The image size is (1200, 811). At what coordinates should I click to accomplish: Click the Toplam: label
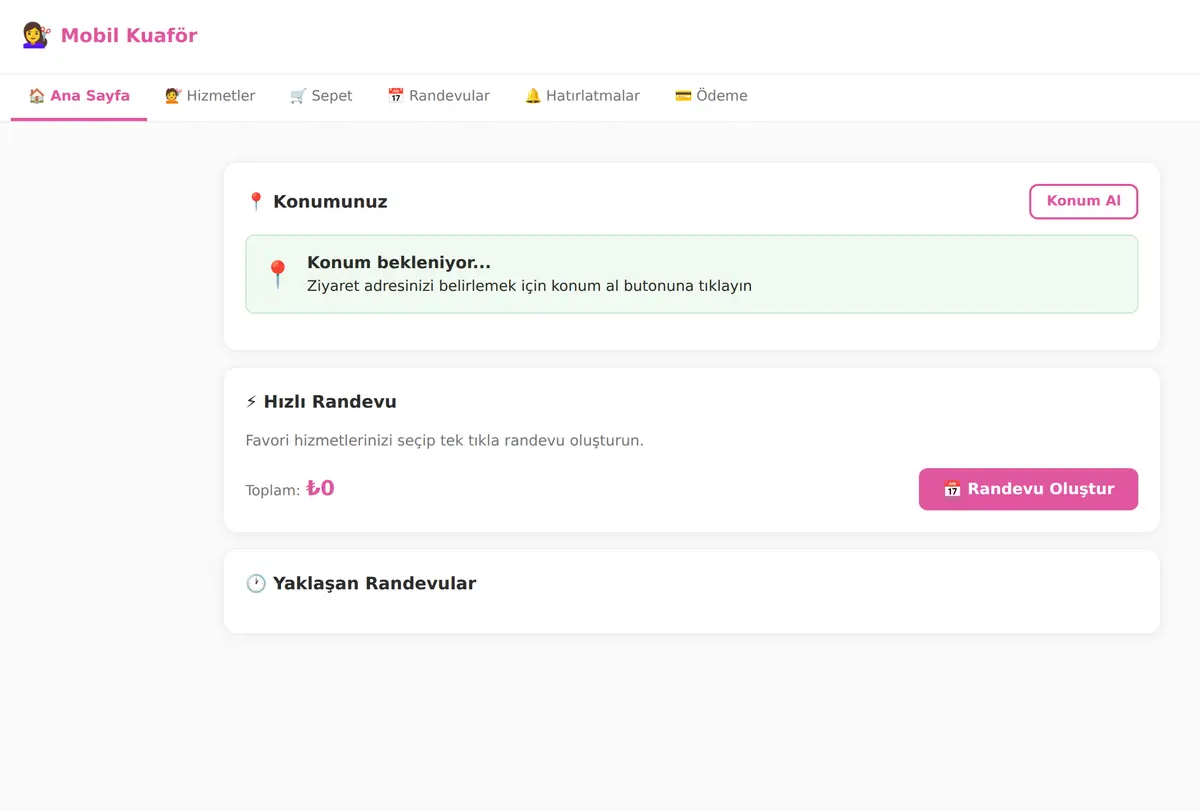click(273, 491)
